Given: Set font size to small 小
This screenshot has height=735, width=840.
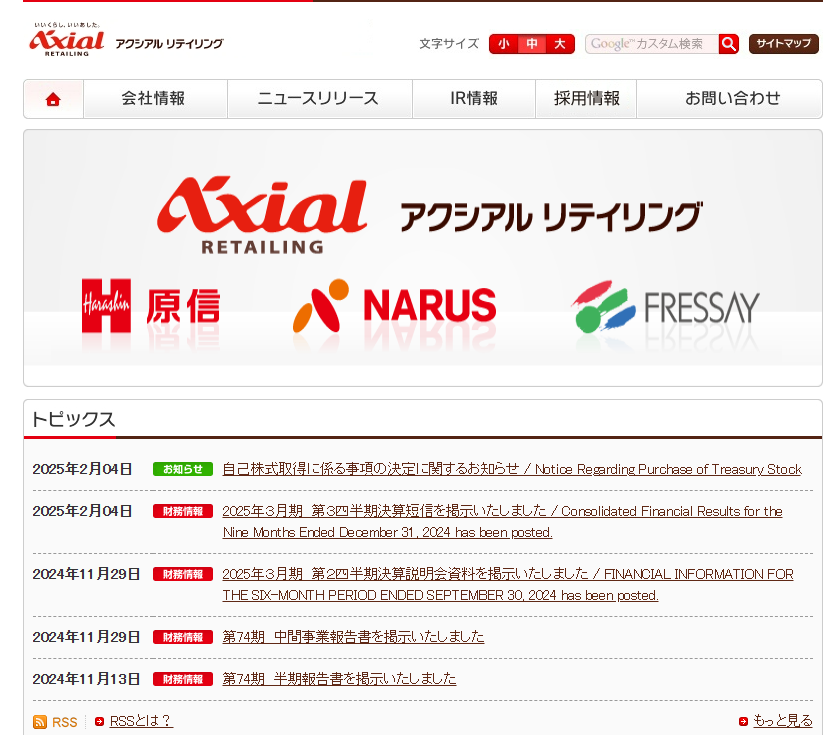Looking at the screenshot, I should point(504,44).
